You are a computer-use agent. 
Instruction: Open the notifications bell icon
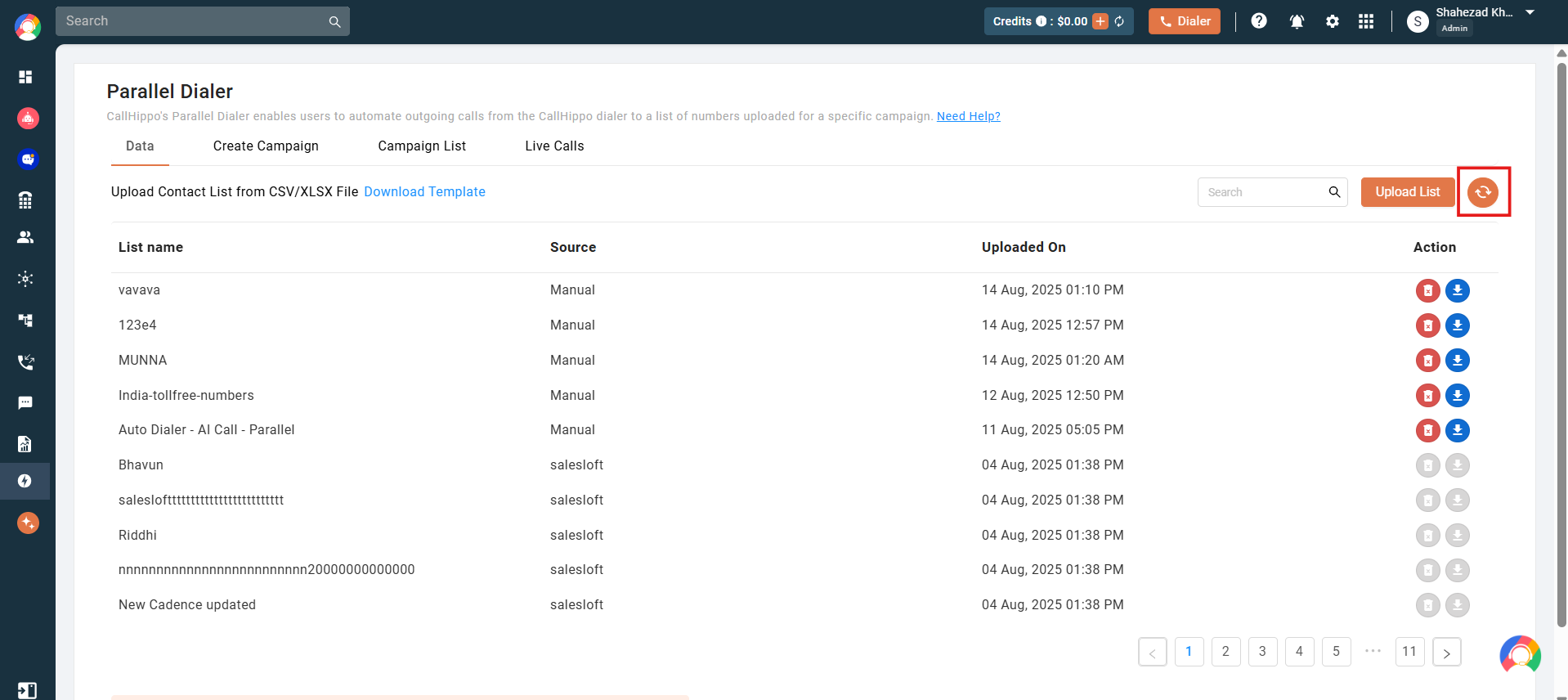1297,21
